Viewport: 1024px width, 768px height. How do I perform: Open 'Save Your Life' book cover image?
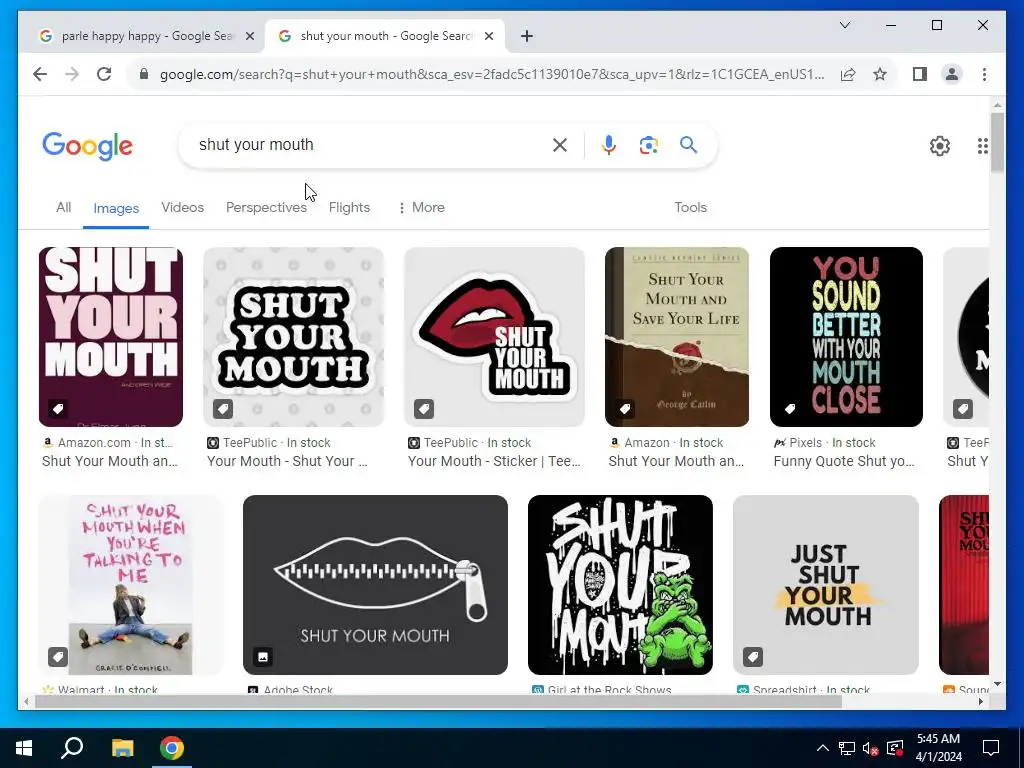[677, 337]
